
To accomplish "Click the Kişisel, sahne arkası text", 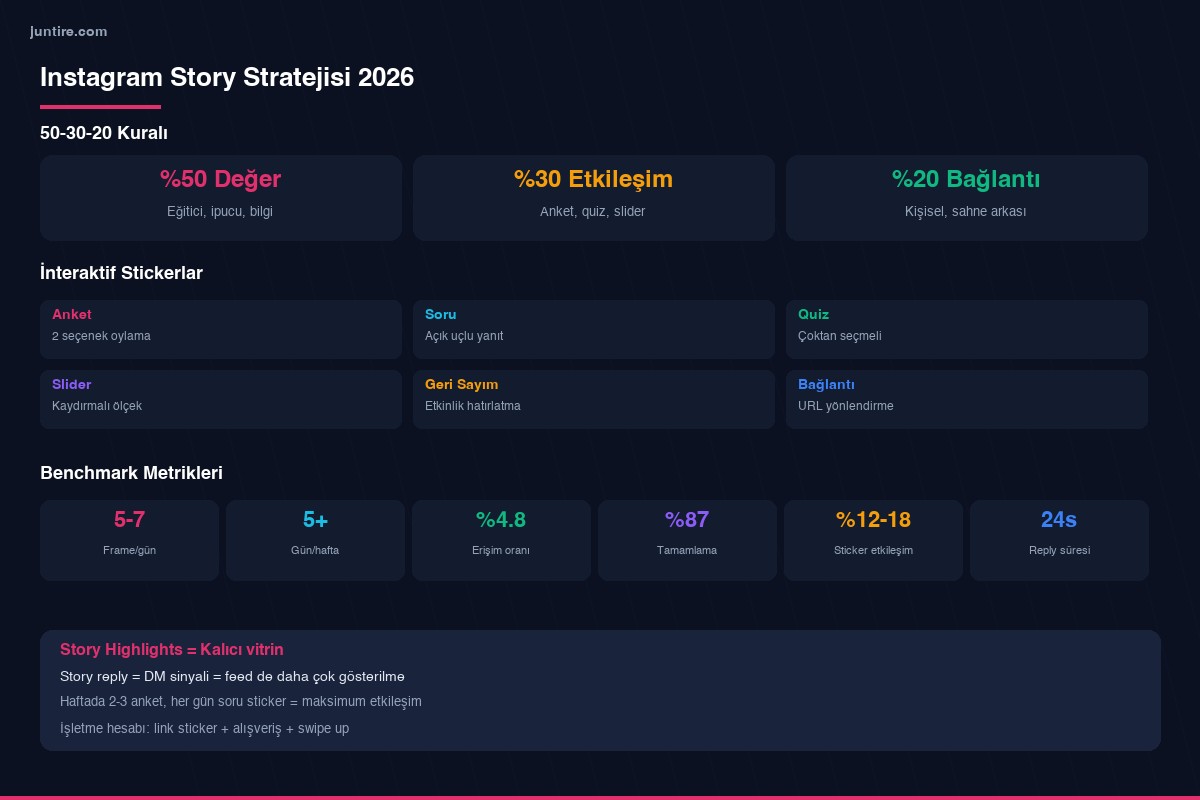I will 966,212.
